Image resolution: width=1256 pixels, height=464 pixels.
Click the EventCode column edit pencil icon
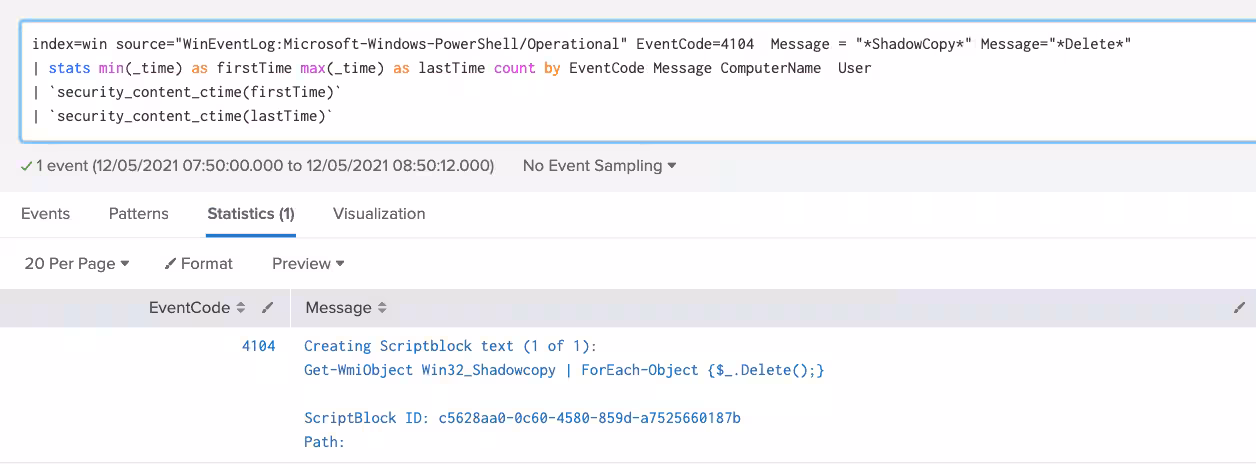pyautogui.click(x=268, y=308)
